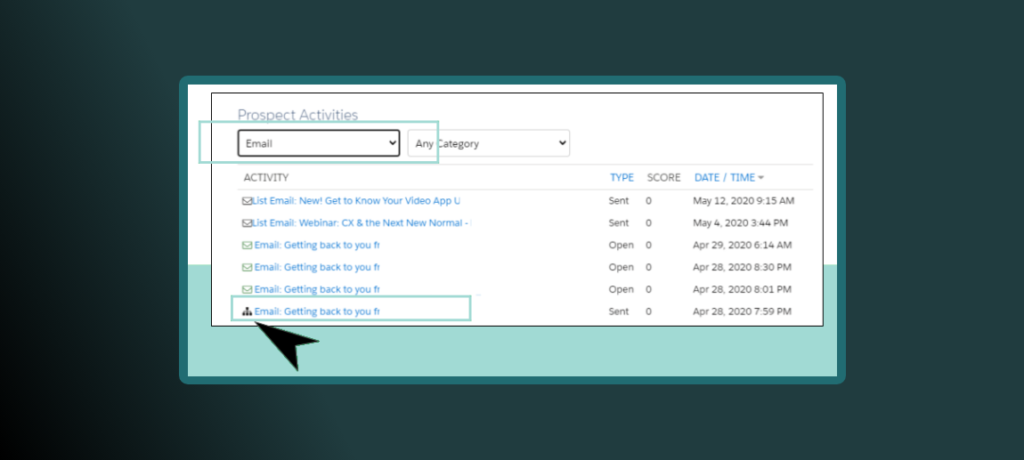Click envelope icon beside the Webinar list email

pyautogui.click(x=247, y=223)
